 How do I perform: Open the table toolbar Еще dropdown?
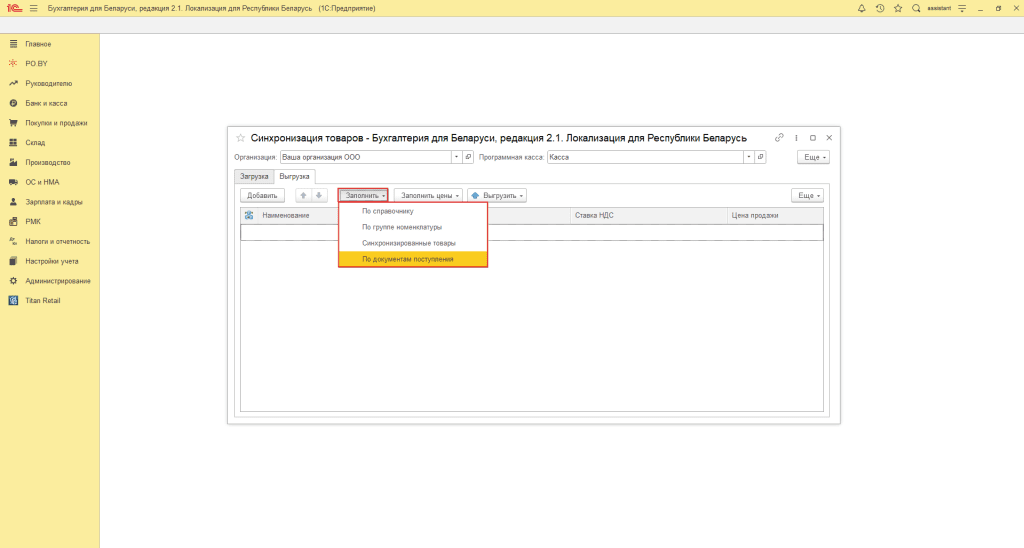point(808,195)
